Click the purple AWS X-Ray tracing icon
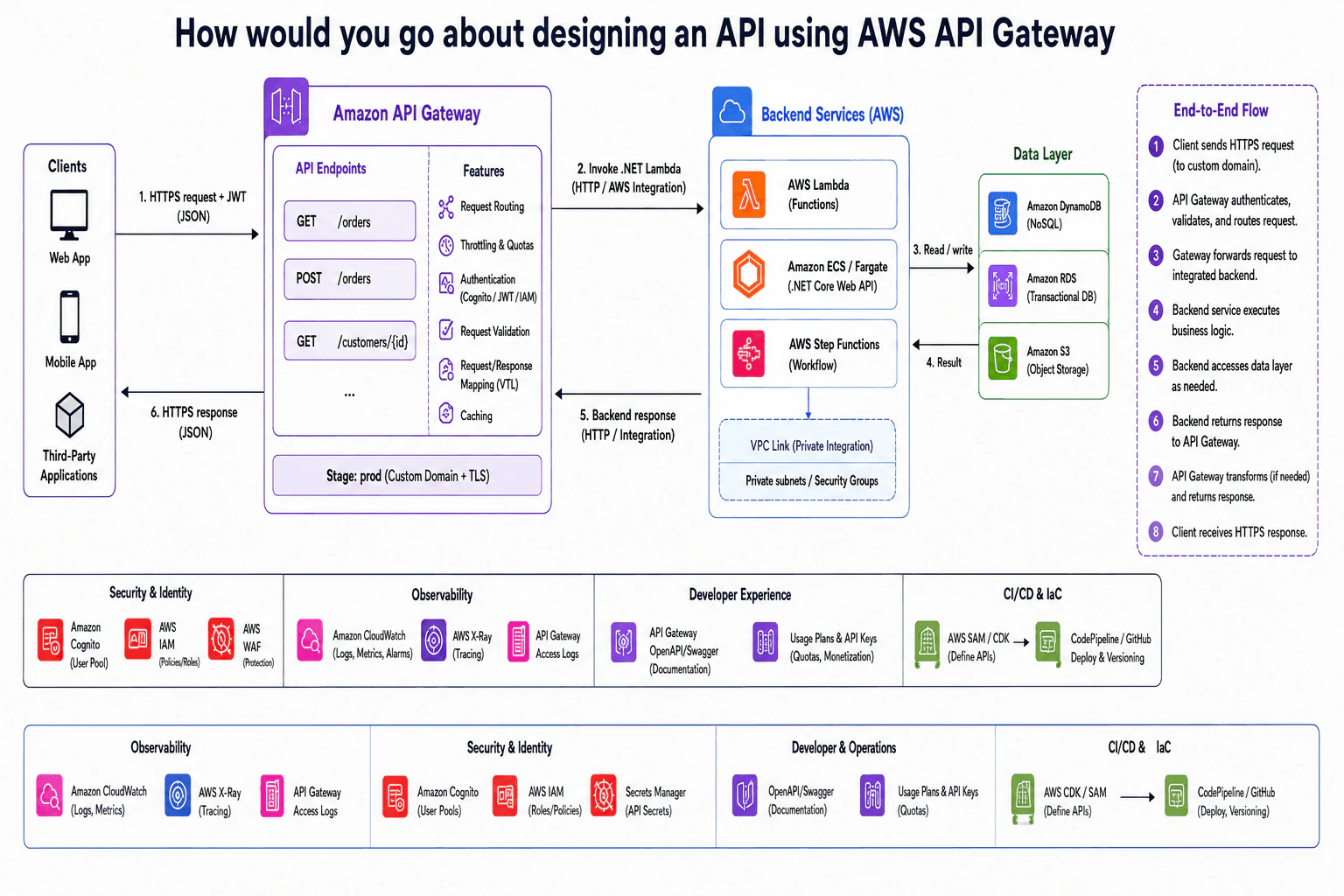Screen dimensions: 1344x896 [434, 640]
